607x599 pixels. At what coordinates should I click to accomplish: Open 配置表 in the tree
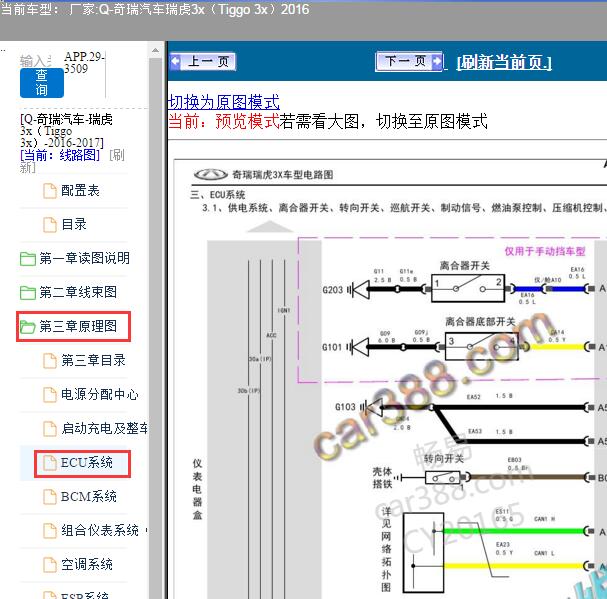point(80,191)
